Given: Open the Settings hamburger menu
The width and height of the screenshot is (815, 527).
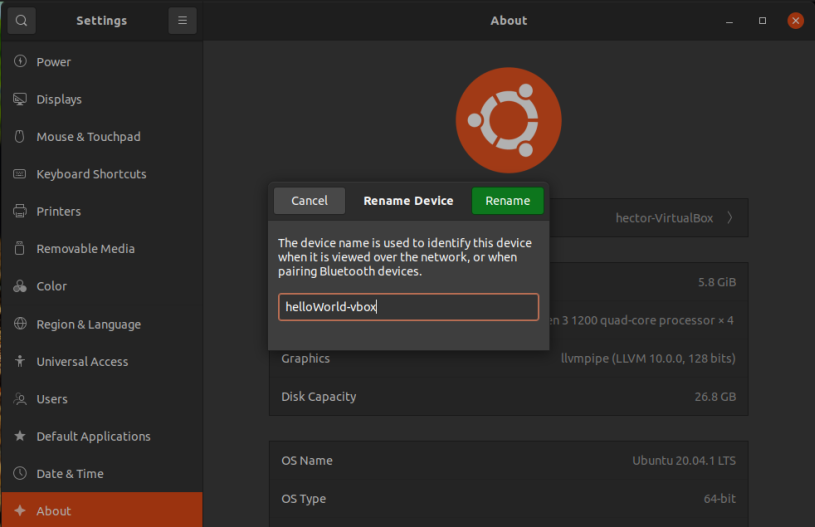Looking at the screenshot, I should [182, 20].
